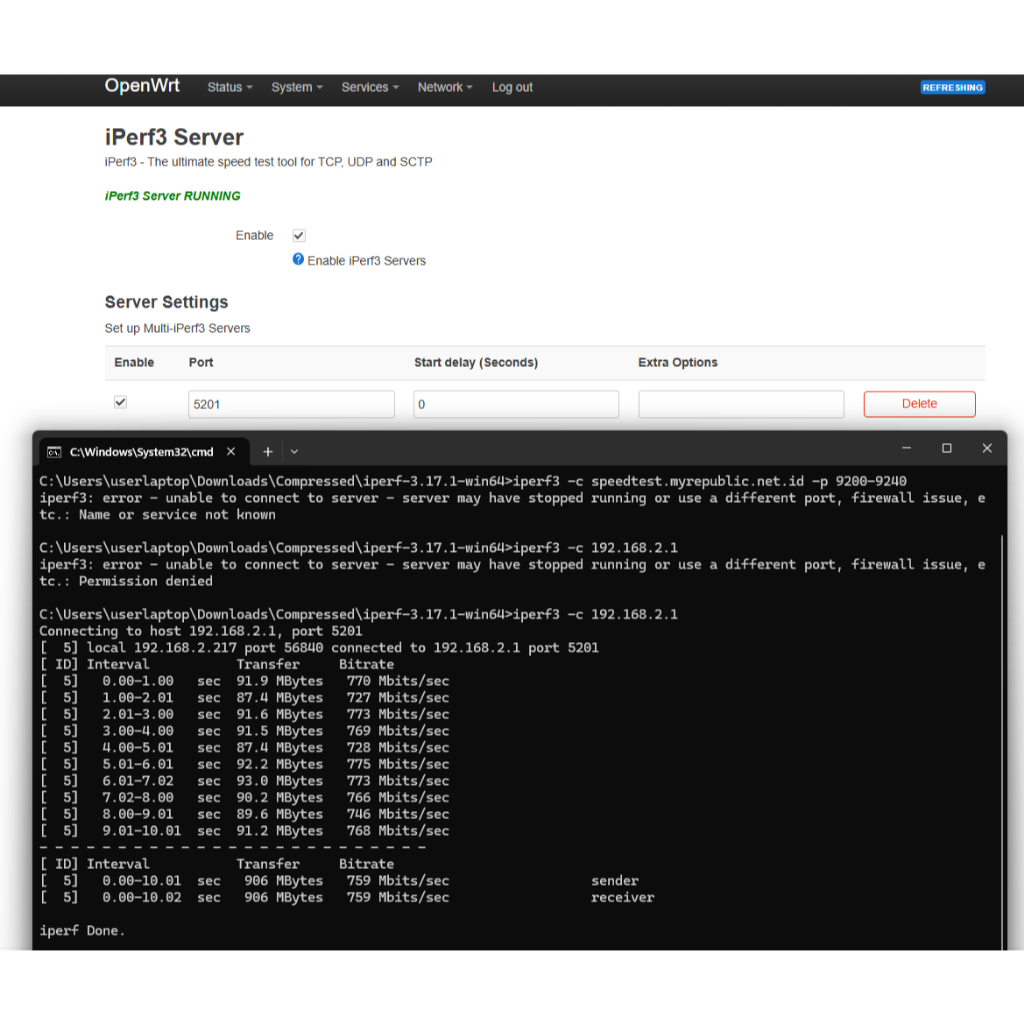The height and width of the screenshot is (1024, 1024).
Task: Click the OpenWrt brand logo link
Action: coord(142,86)
